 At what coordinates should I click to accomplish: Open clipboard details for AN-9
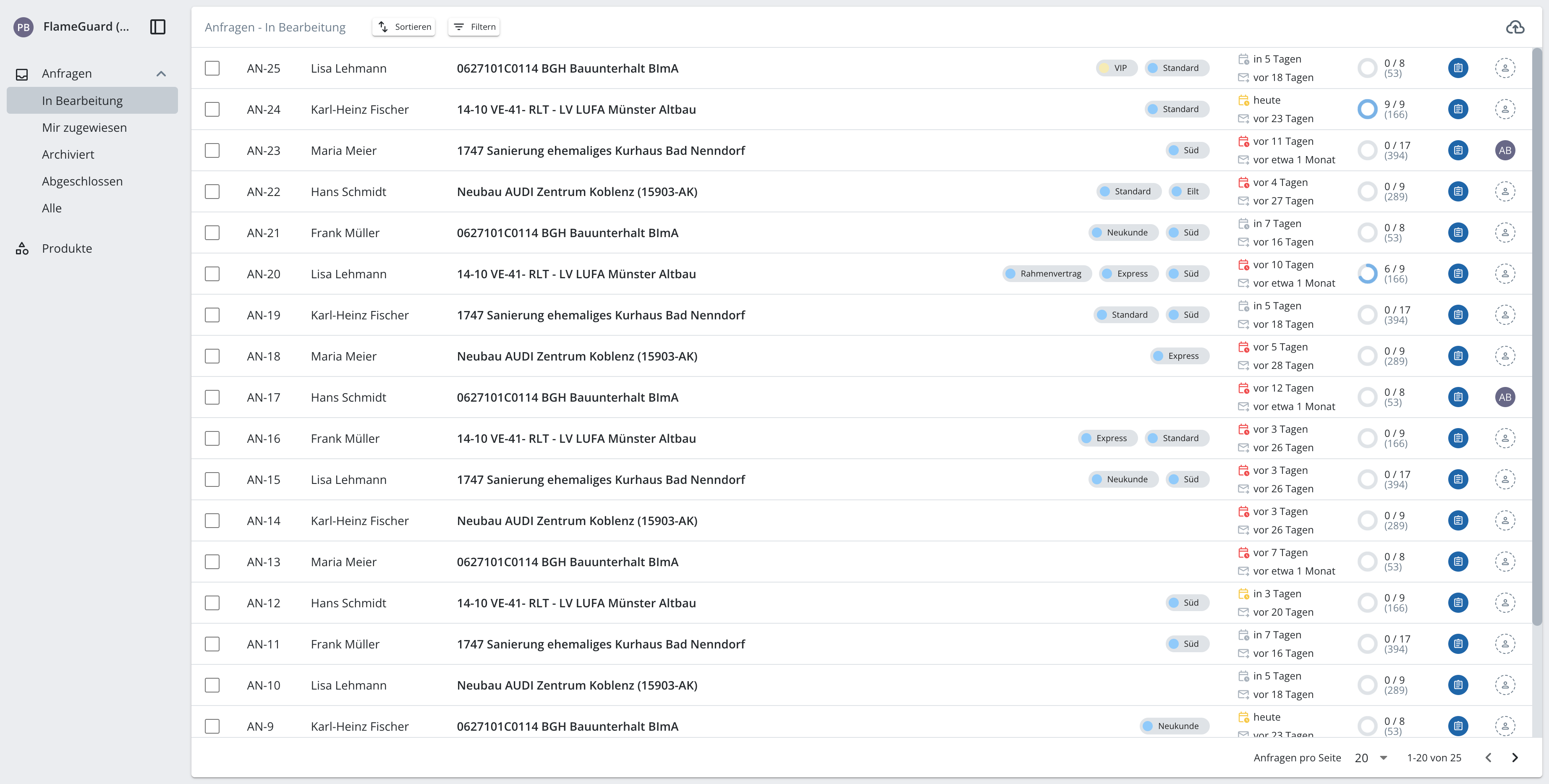pos(1457,726)
